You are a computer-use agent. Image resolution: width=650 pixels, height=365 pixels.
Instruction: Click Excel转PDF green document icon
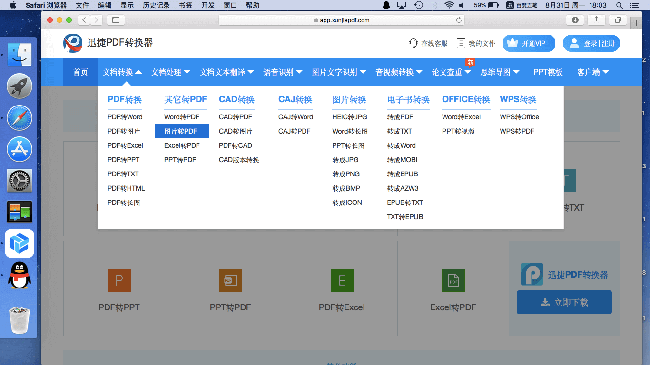(x=454, y=280)
